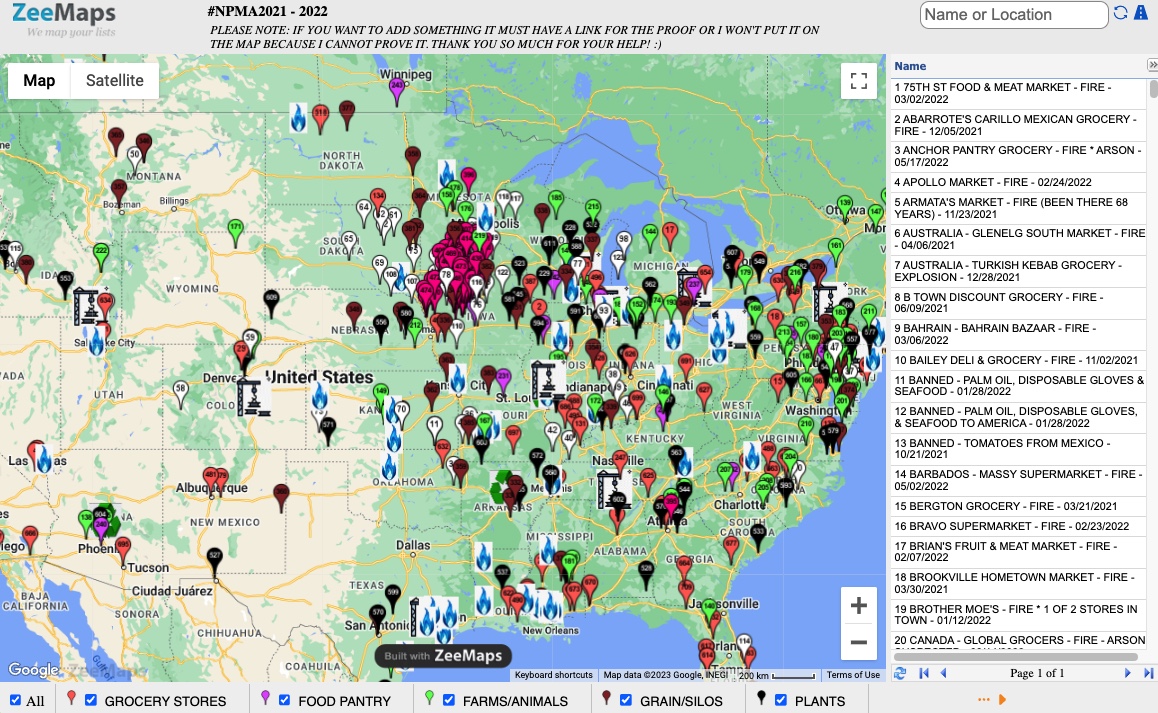
Task: Click the blue flame marker at Las Vegas
Action: [x=44, y=459]
